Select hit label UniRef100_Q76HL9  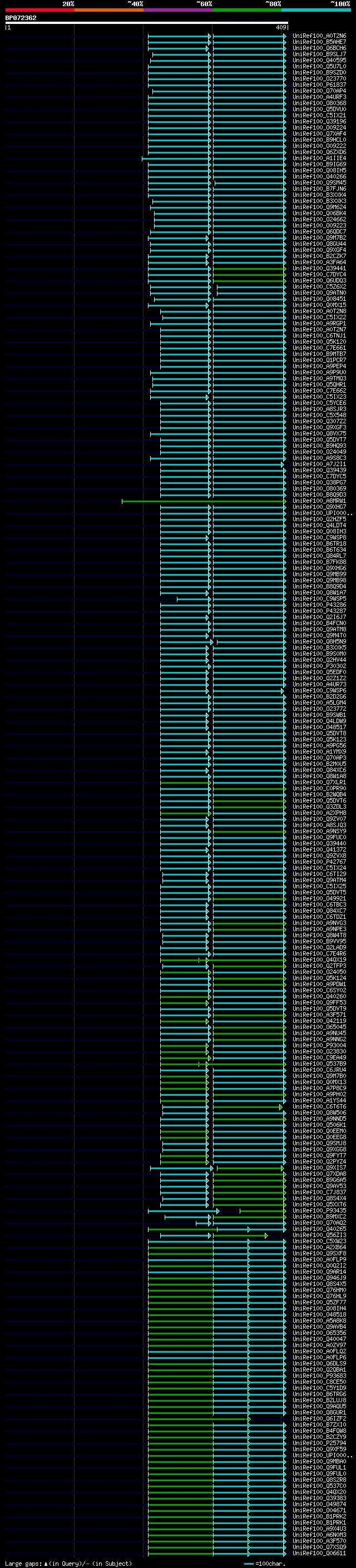[x=319, y=1297]
